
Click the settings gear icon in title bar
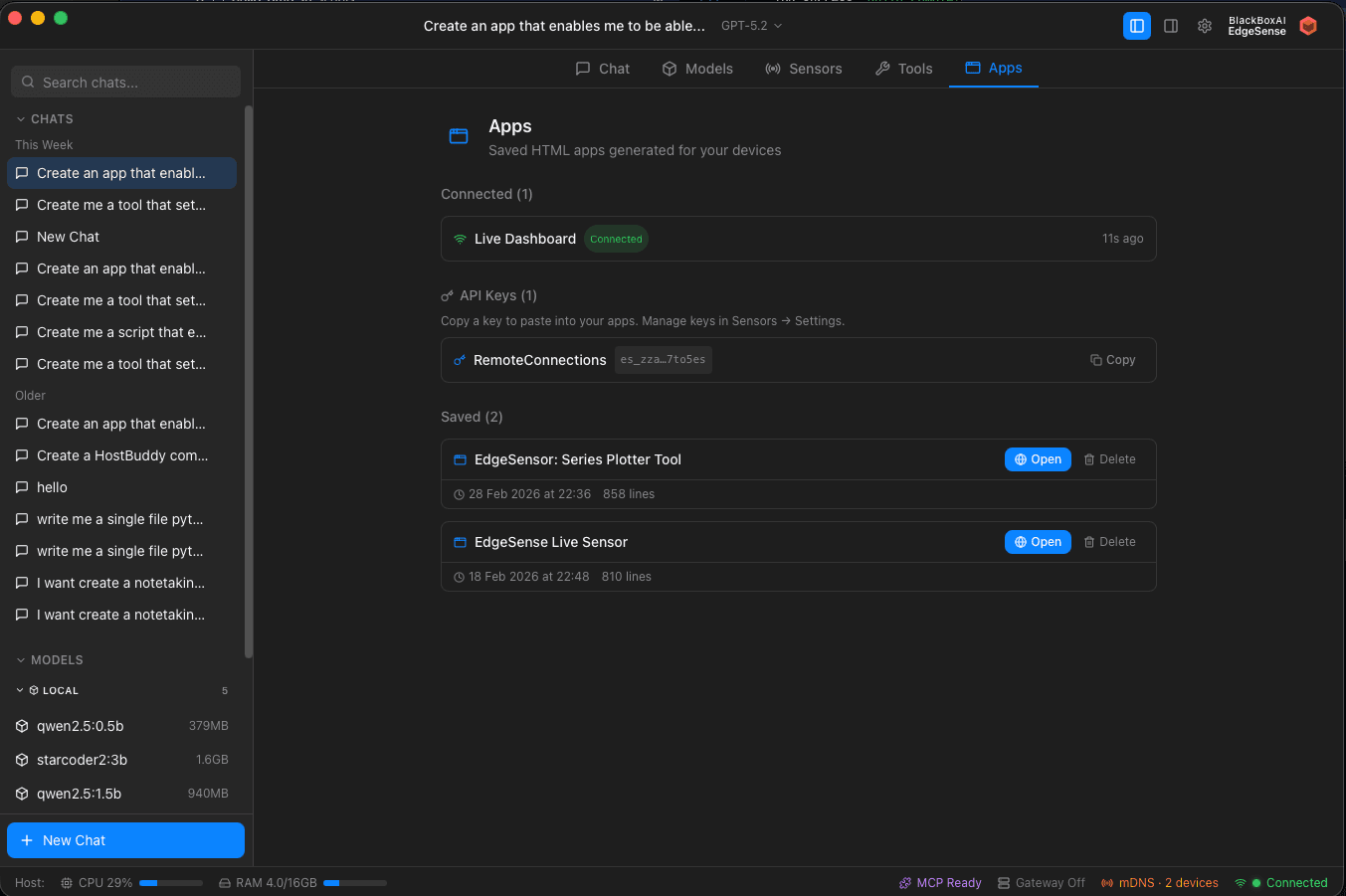click(1204, 26)
